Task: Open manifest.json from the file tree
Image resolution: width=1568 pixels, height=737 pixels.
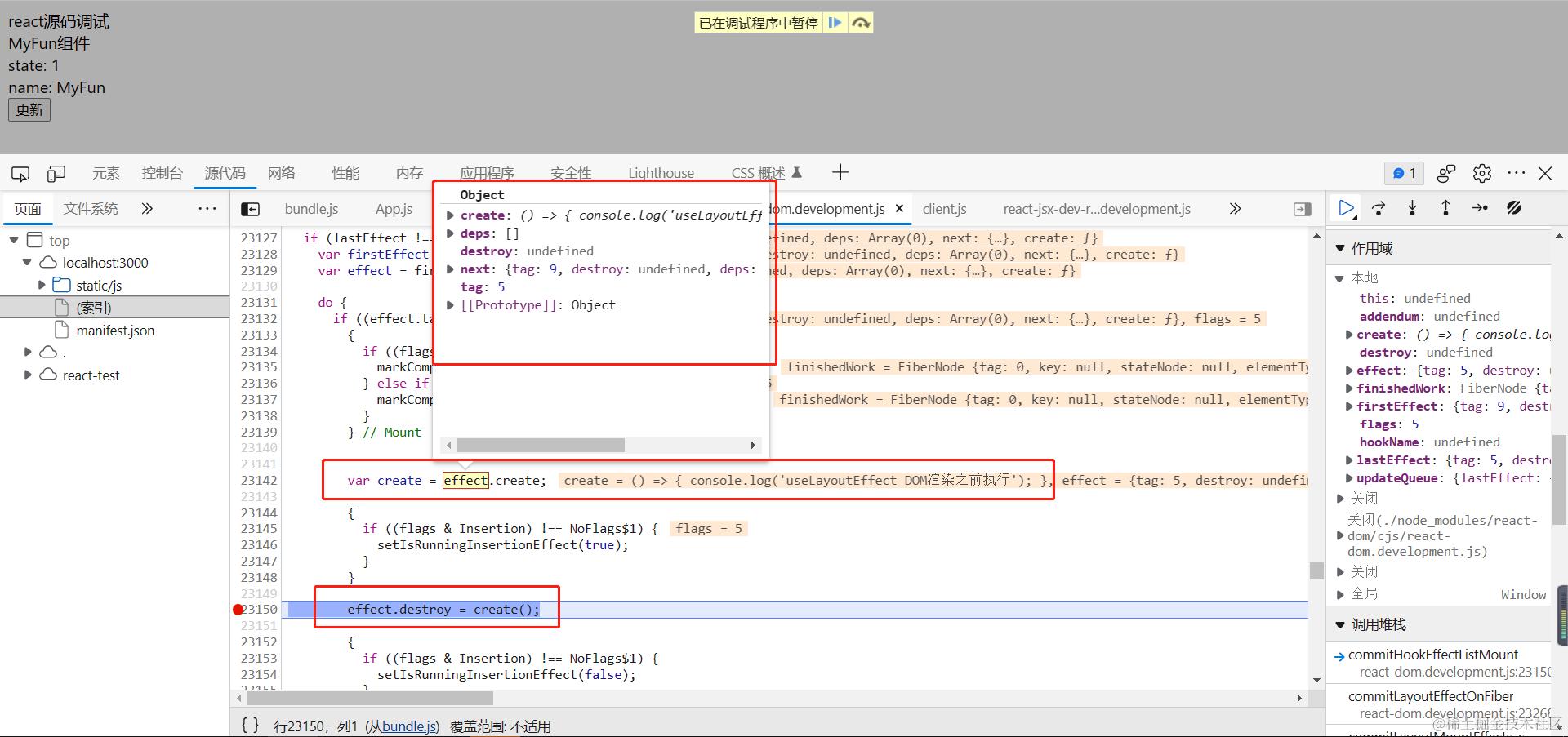Action: 115,331
